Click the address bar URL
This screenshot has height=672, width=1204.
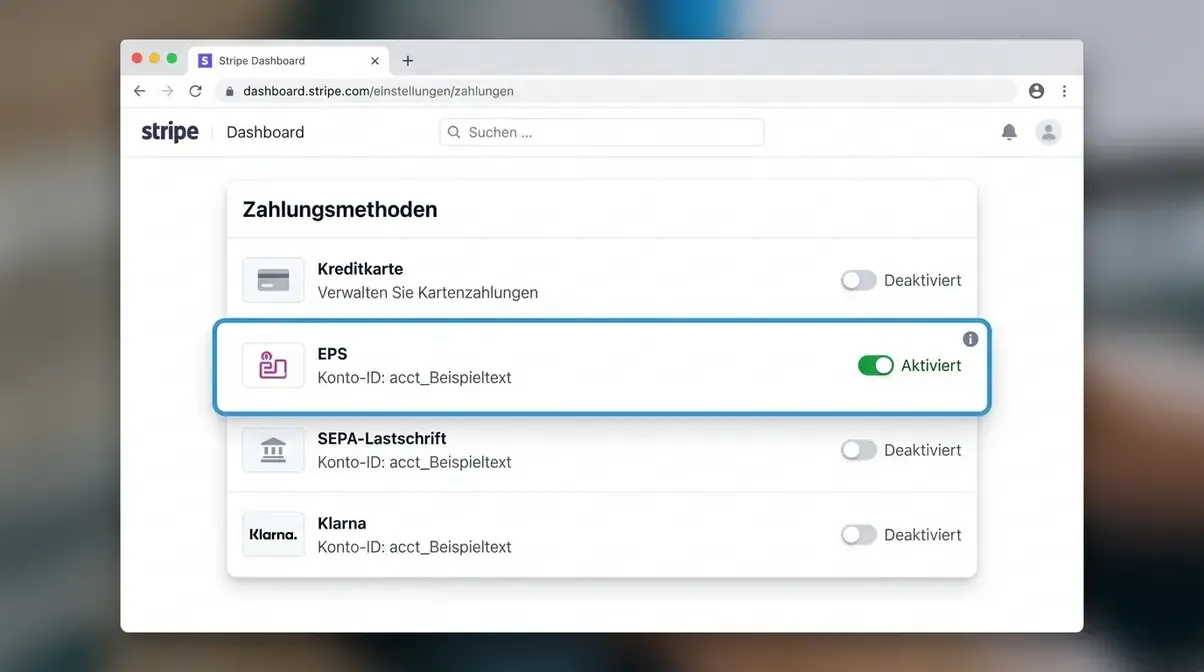pos(378,91)
